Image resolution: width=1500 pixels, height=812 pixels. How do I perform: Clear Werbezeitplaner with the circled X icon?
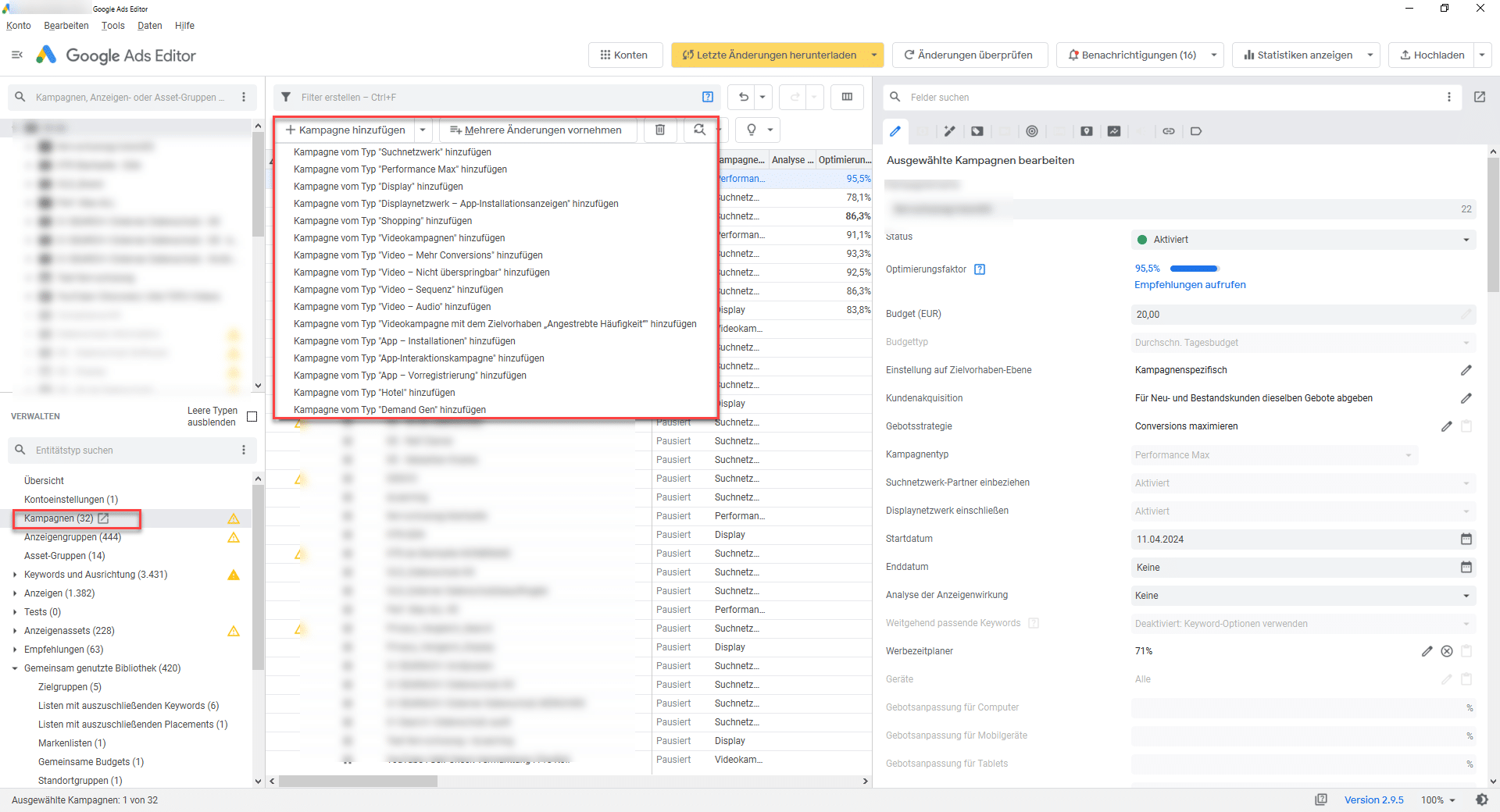pos(1447,651)
